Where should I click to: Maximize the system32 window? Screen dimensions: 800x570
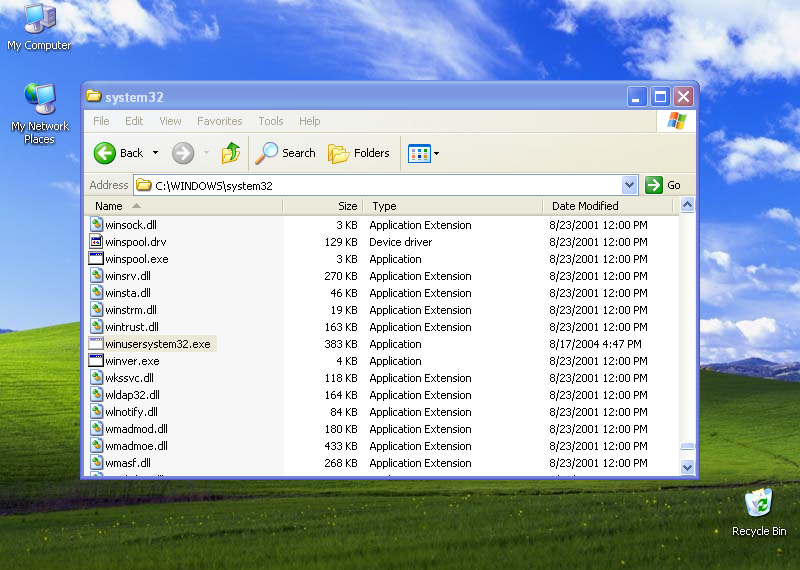660,96
